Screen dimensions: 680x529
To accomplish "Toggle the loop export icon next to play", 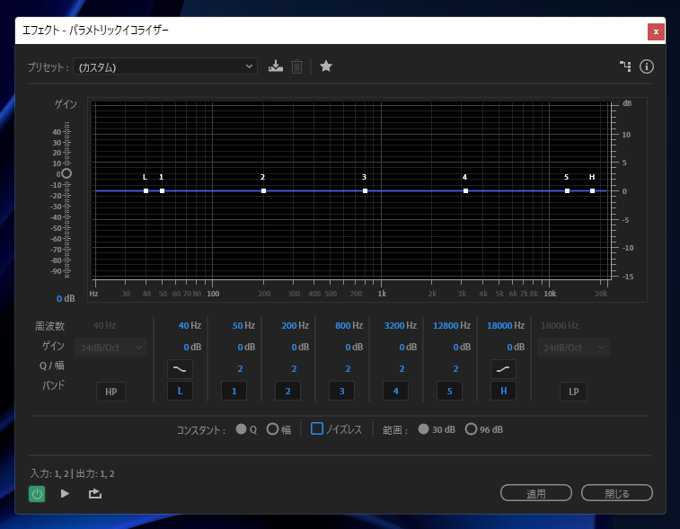I will point(95,494).
